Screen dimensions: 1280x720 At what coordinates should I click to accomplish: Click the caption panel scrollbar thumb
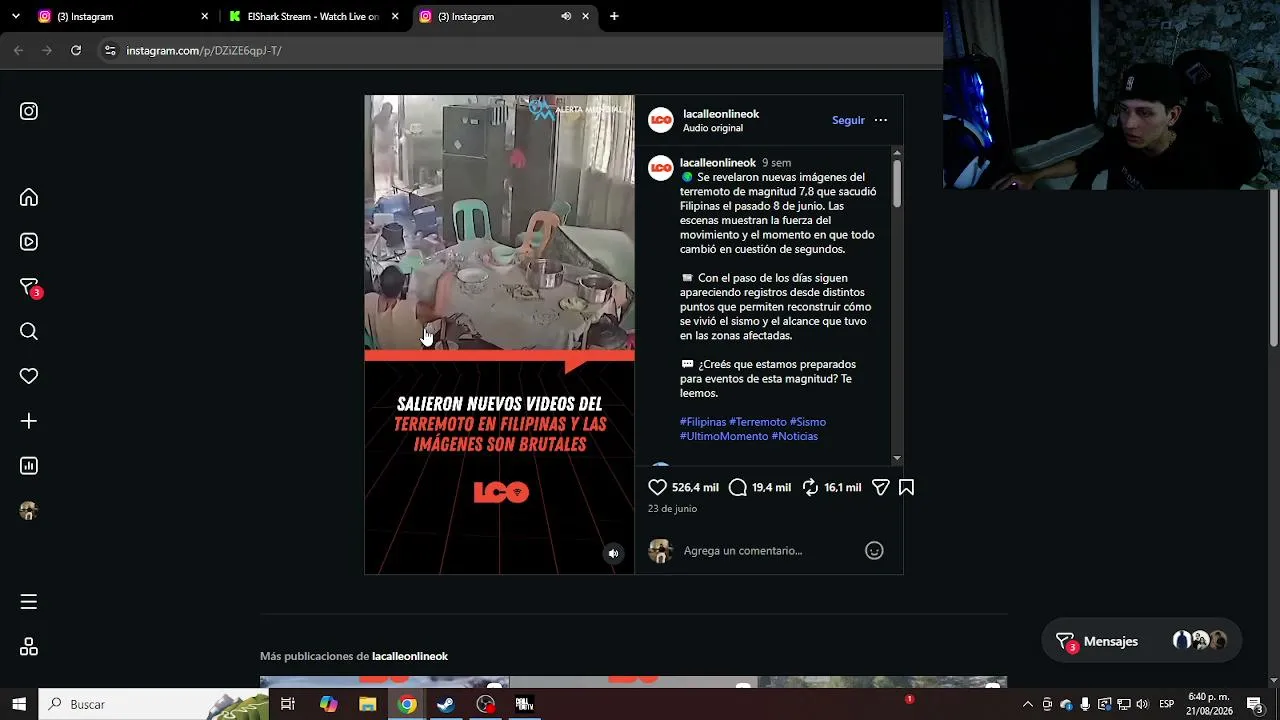pyautogui.click(x=897, y=183)
